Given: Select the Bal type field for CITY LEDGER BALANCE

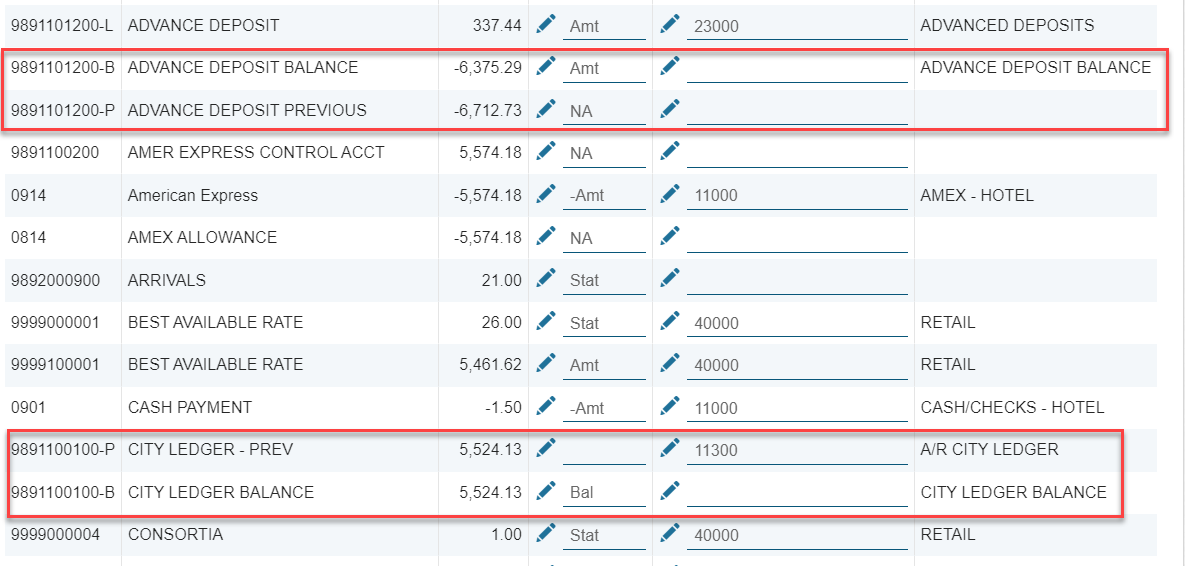Looking at the screenshot, I should pyautogui.click(x=604, y=493).
